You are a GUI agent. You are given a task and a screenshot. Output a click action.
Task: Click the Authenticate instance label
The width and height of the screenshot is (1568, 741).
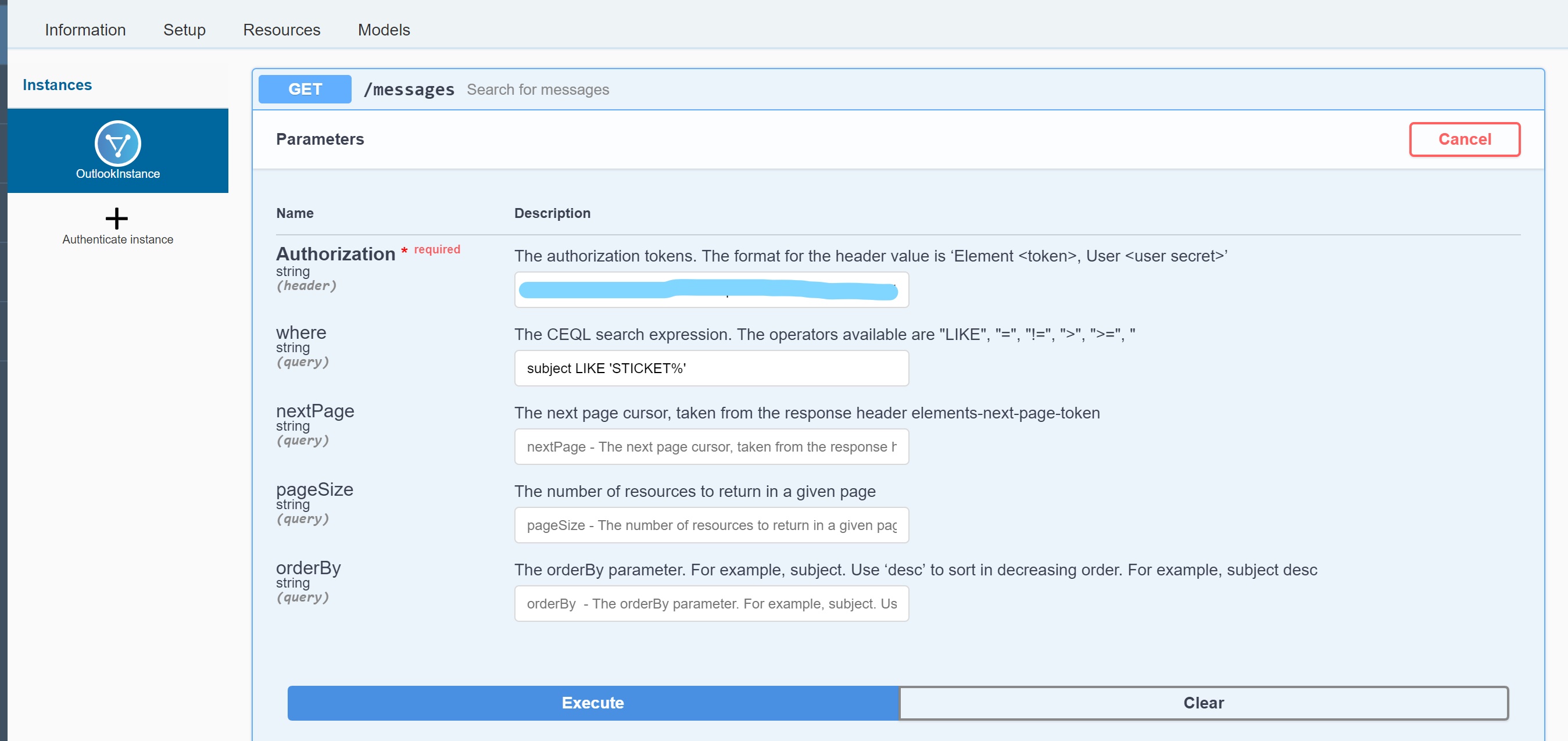pyautogui.click(x=117, y=239)
